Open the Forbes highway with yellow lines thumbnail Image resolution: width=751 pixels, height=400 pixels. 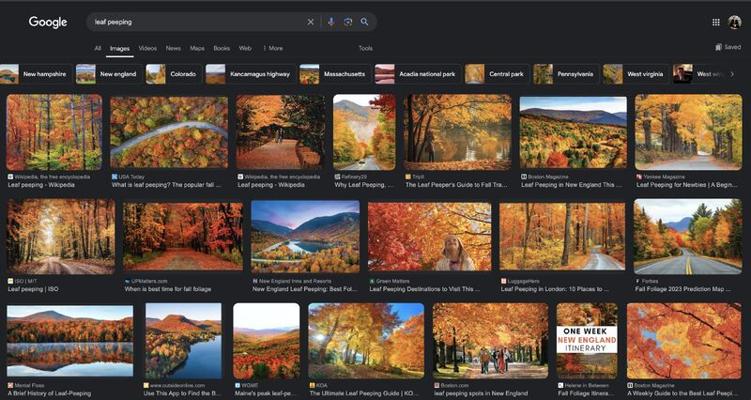[x=688, y=236]
